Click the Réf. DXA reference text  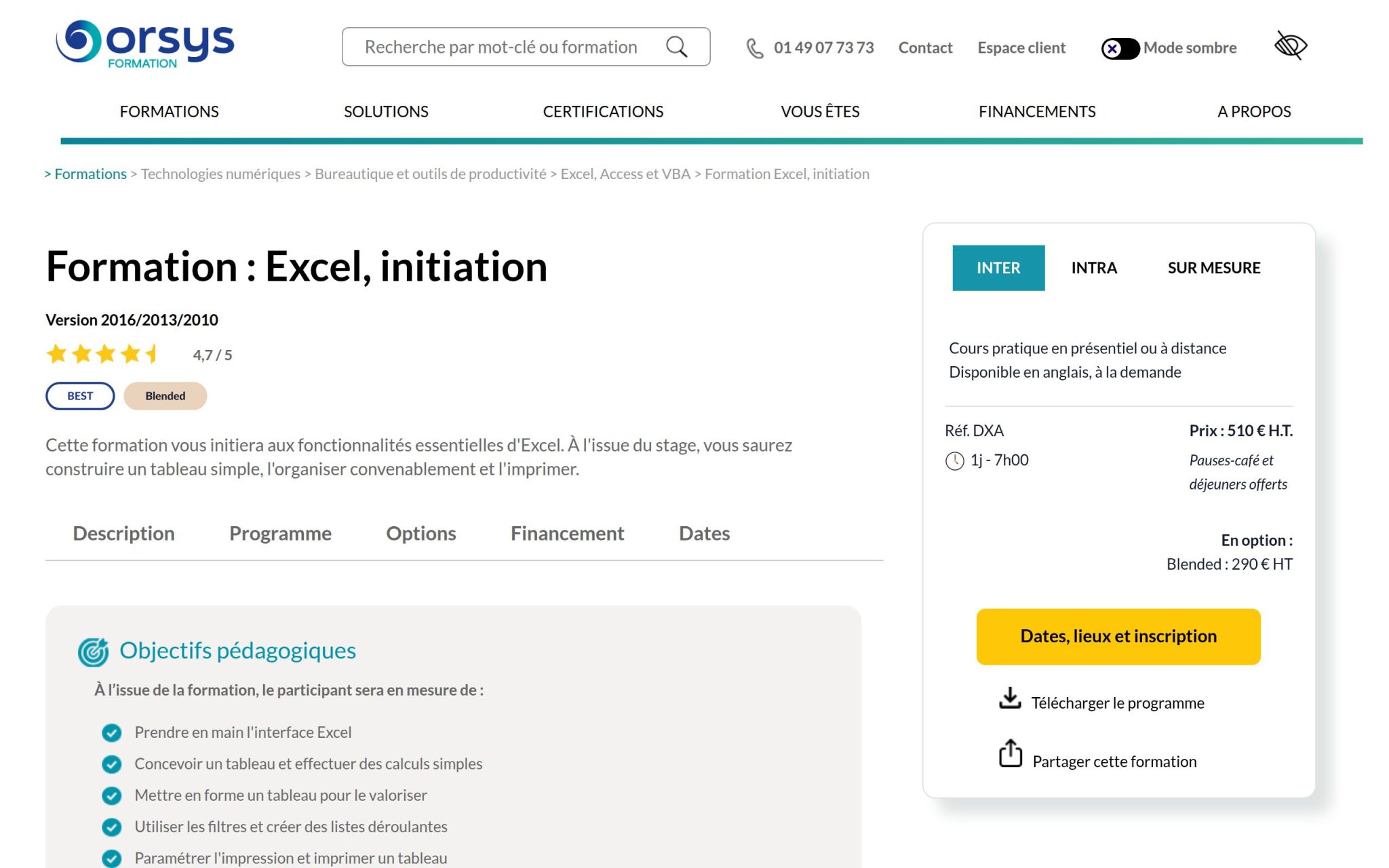point(974,431)
